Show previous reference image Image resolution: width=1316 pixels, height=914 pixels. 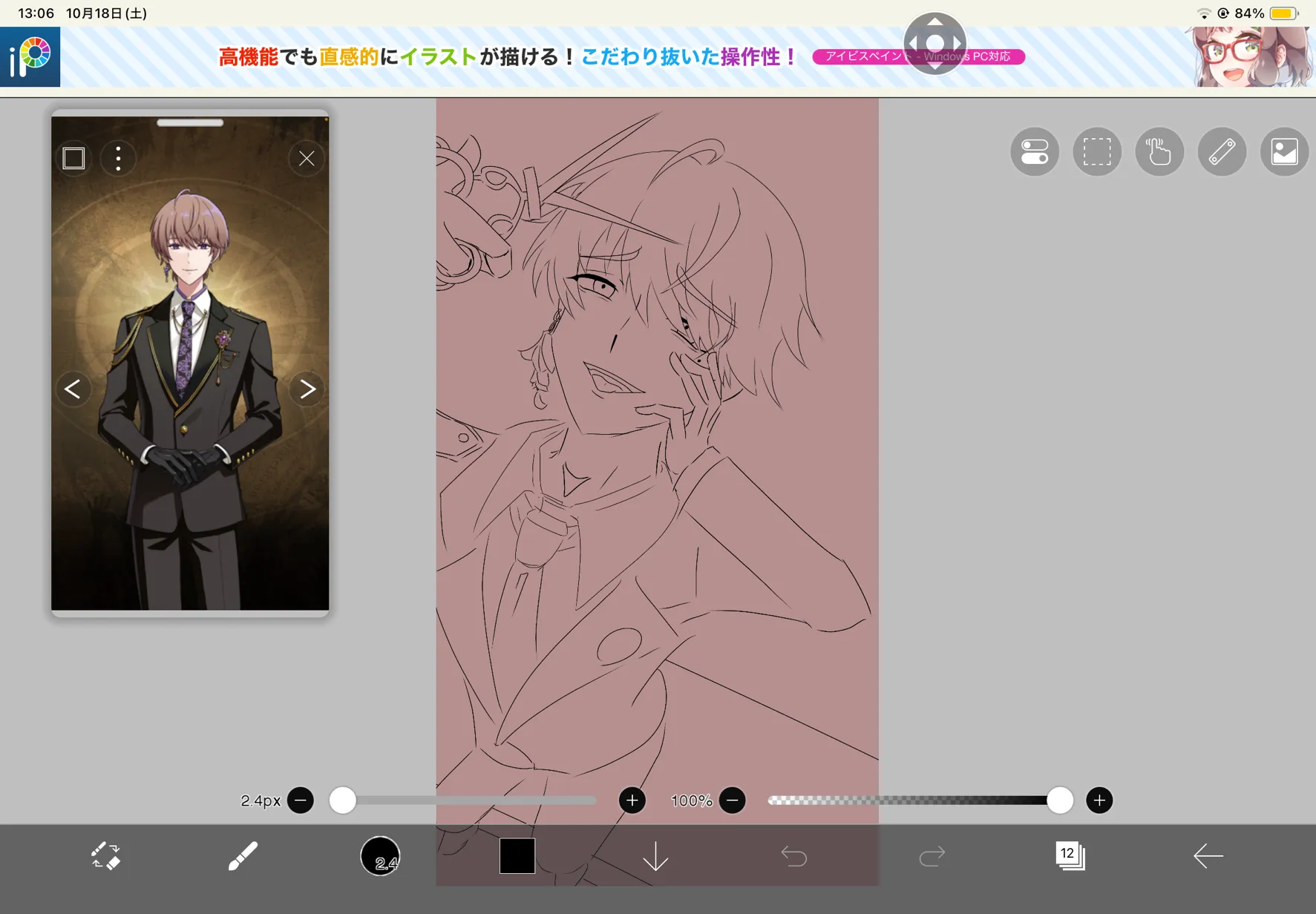[73, 389]
